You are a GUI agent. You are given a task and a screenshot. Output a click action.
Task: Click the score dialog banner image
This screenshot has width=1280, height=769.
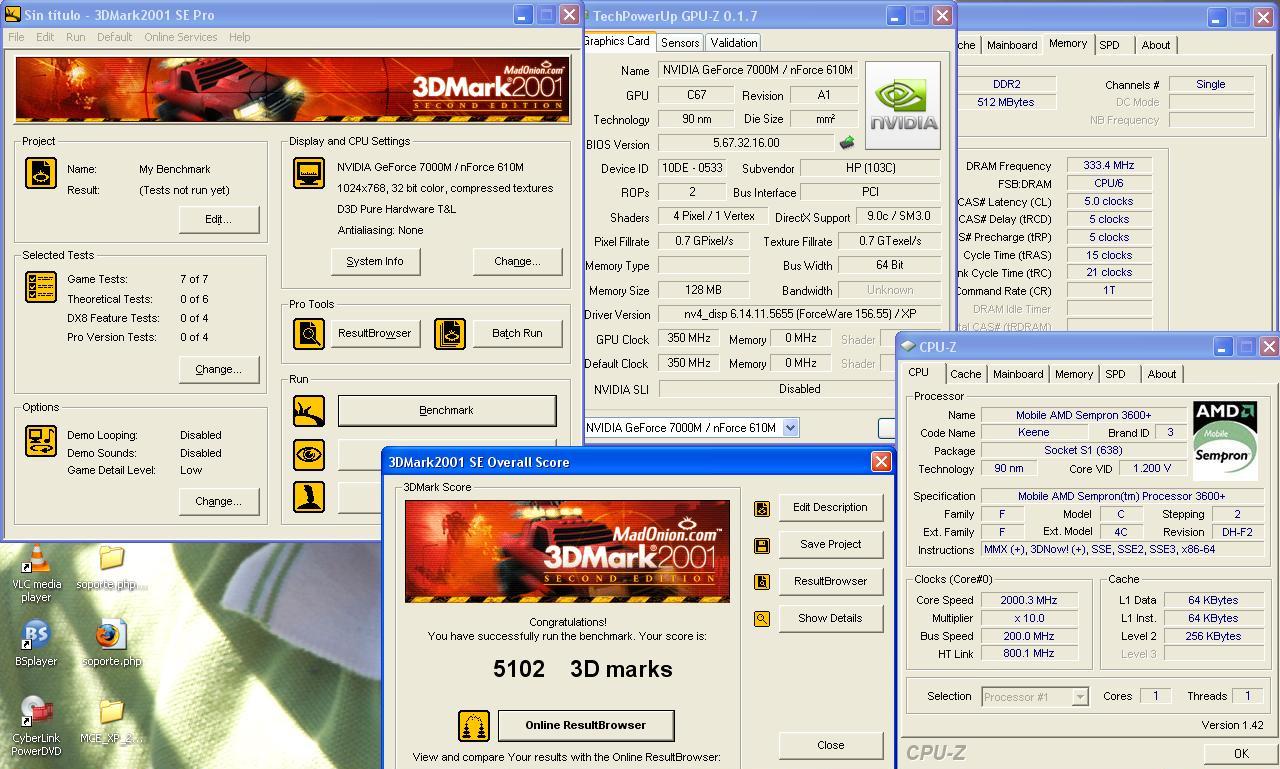[x=567, y=551]
